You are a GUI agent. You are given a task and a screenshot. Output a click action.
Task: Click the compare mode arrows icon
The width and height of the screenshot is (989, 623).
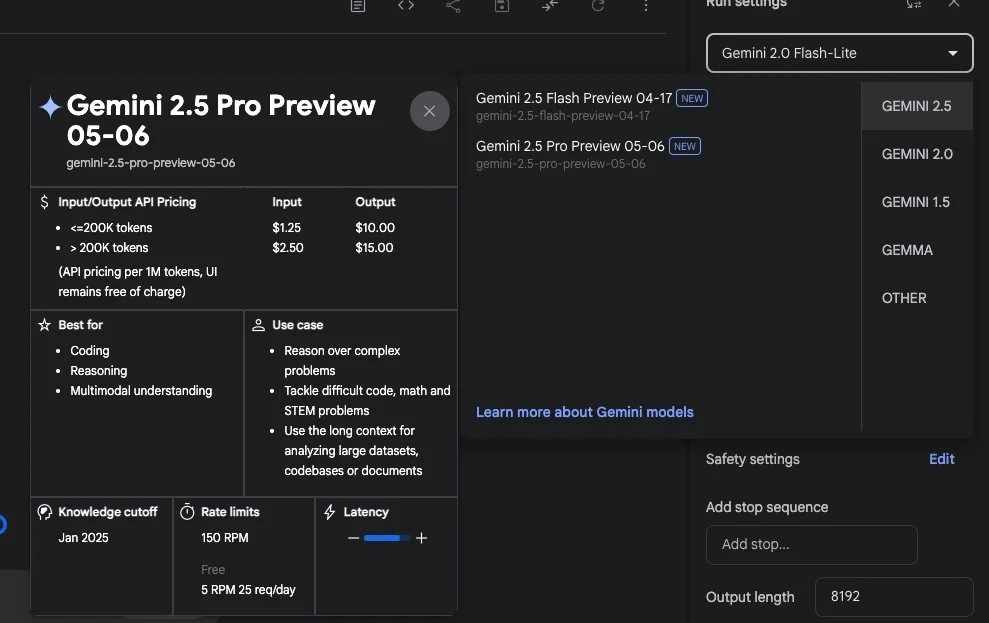point(549,6)
